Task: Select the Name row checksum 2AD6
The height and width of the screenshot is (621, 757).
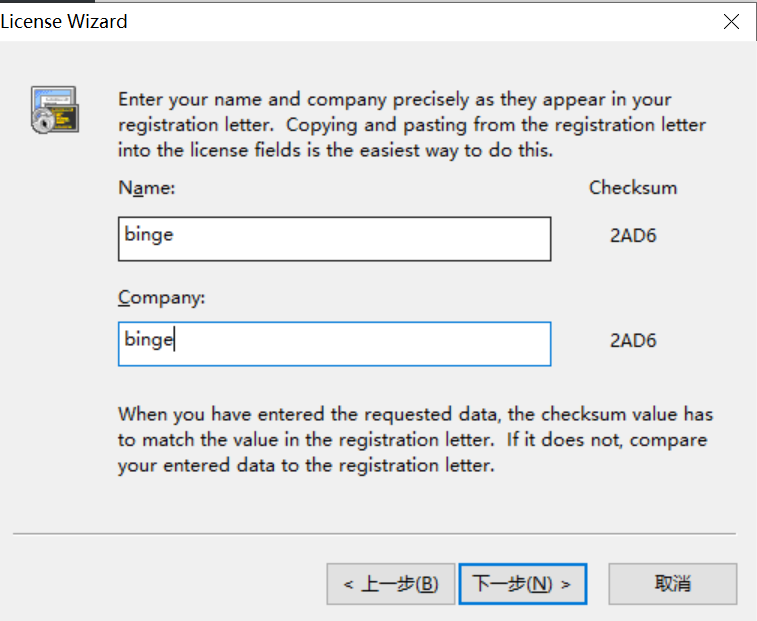Action: [x=633, y=238]
